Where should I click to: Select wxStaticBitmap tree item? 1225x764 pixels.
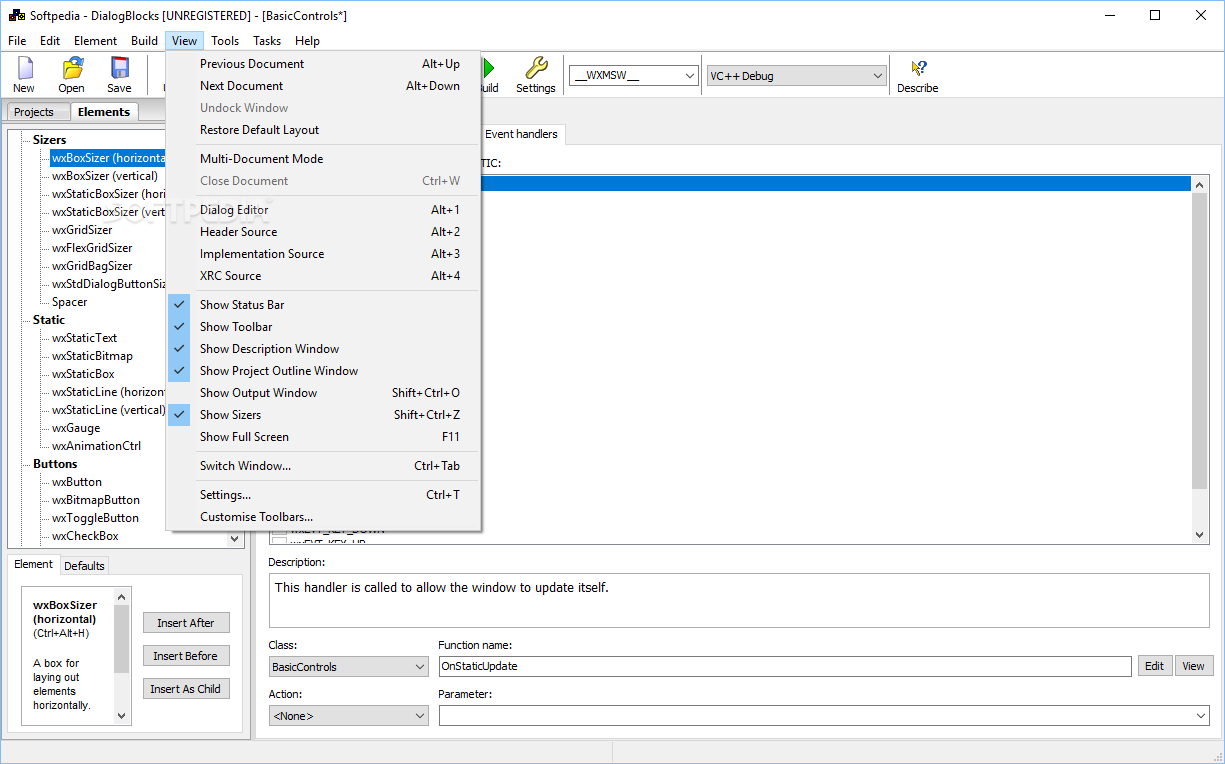(x=92, y=356)
